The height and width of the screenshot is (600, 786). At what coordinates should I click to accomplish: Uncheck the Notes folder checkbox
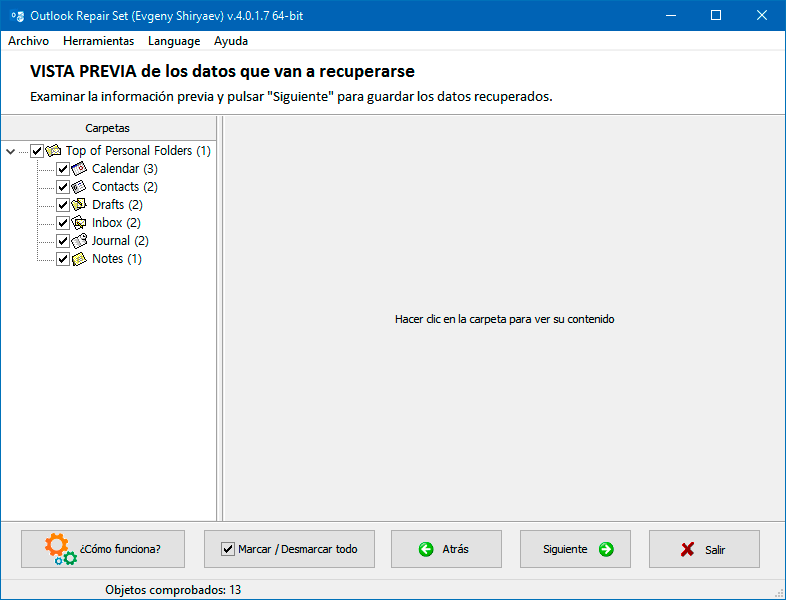(x=63, y=259)
